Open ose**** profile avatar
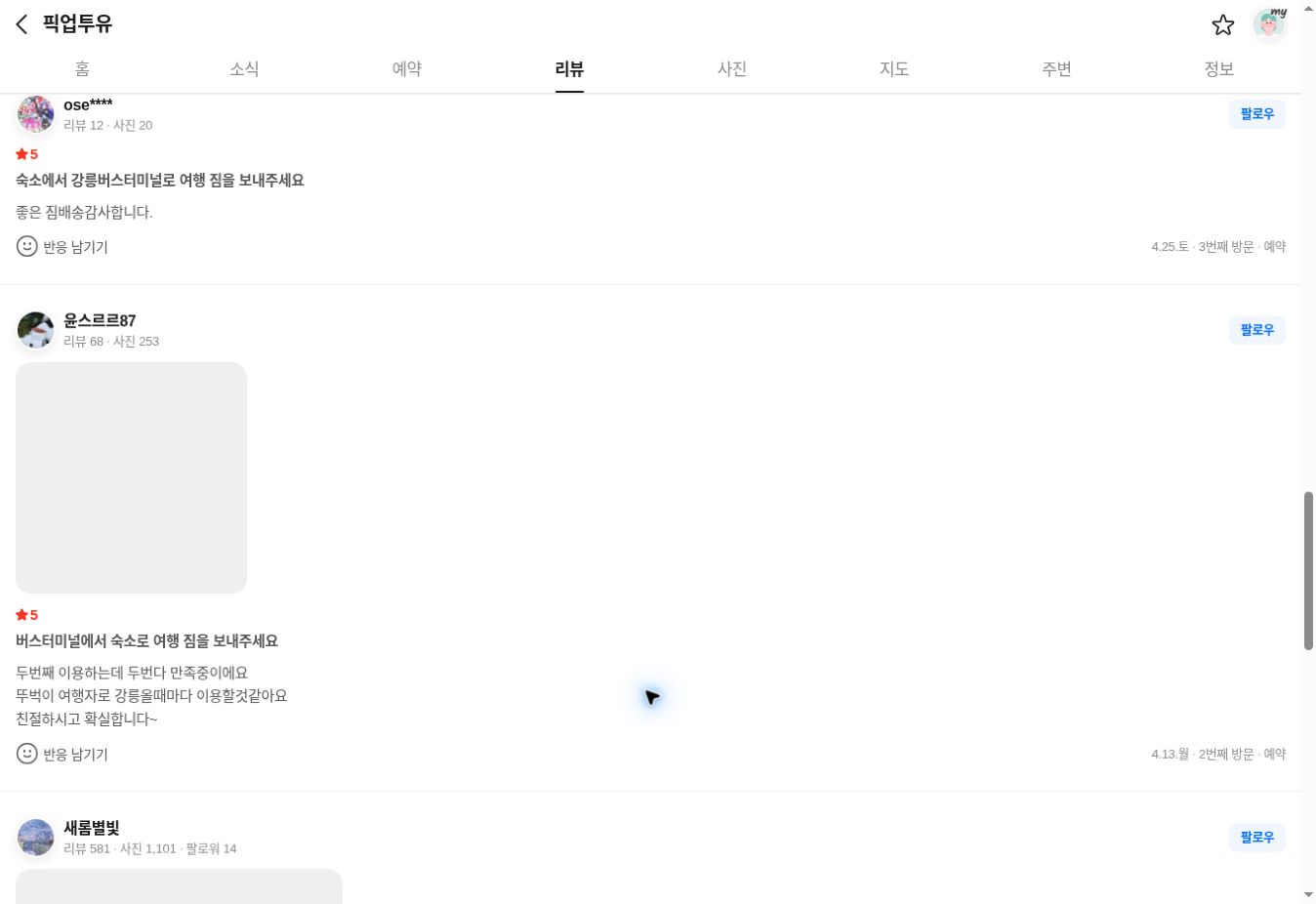Screen dimensions: 1316x904 point(36,113)
